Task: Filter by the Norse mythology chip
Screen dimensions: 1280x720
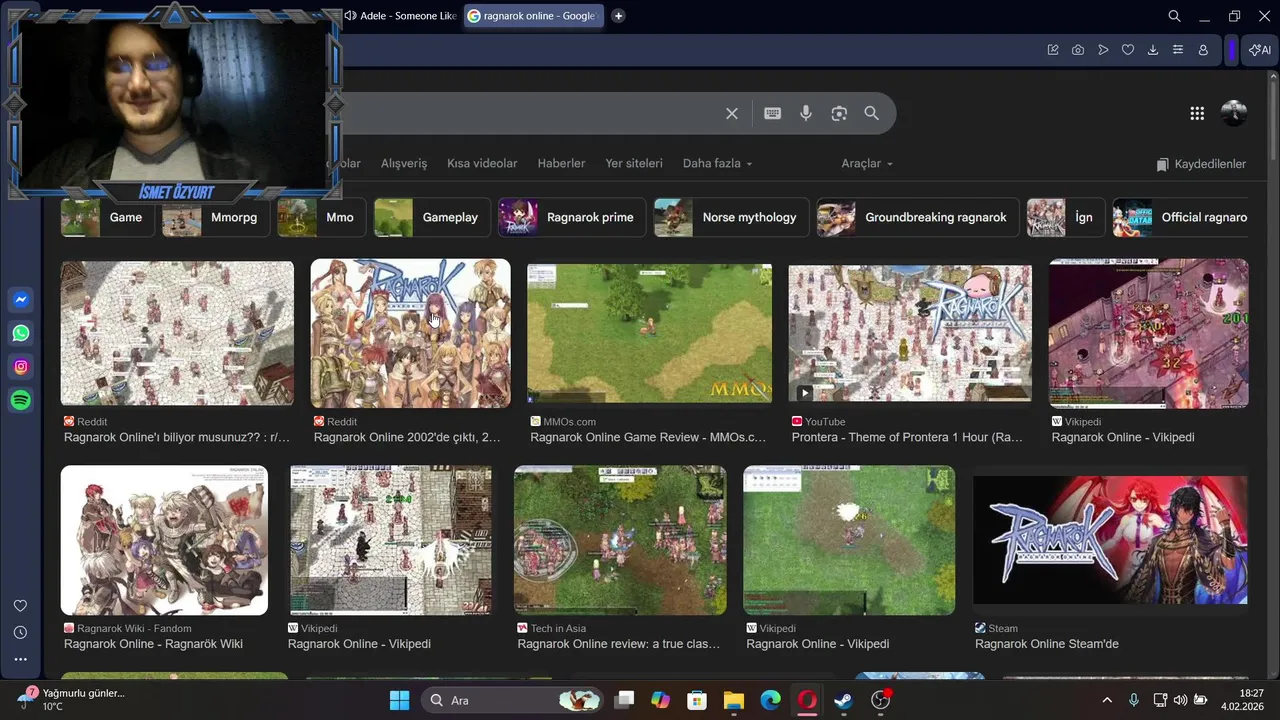Action: click(731, 217)
